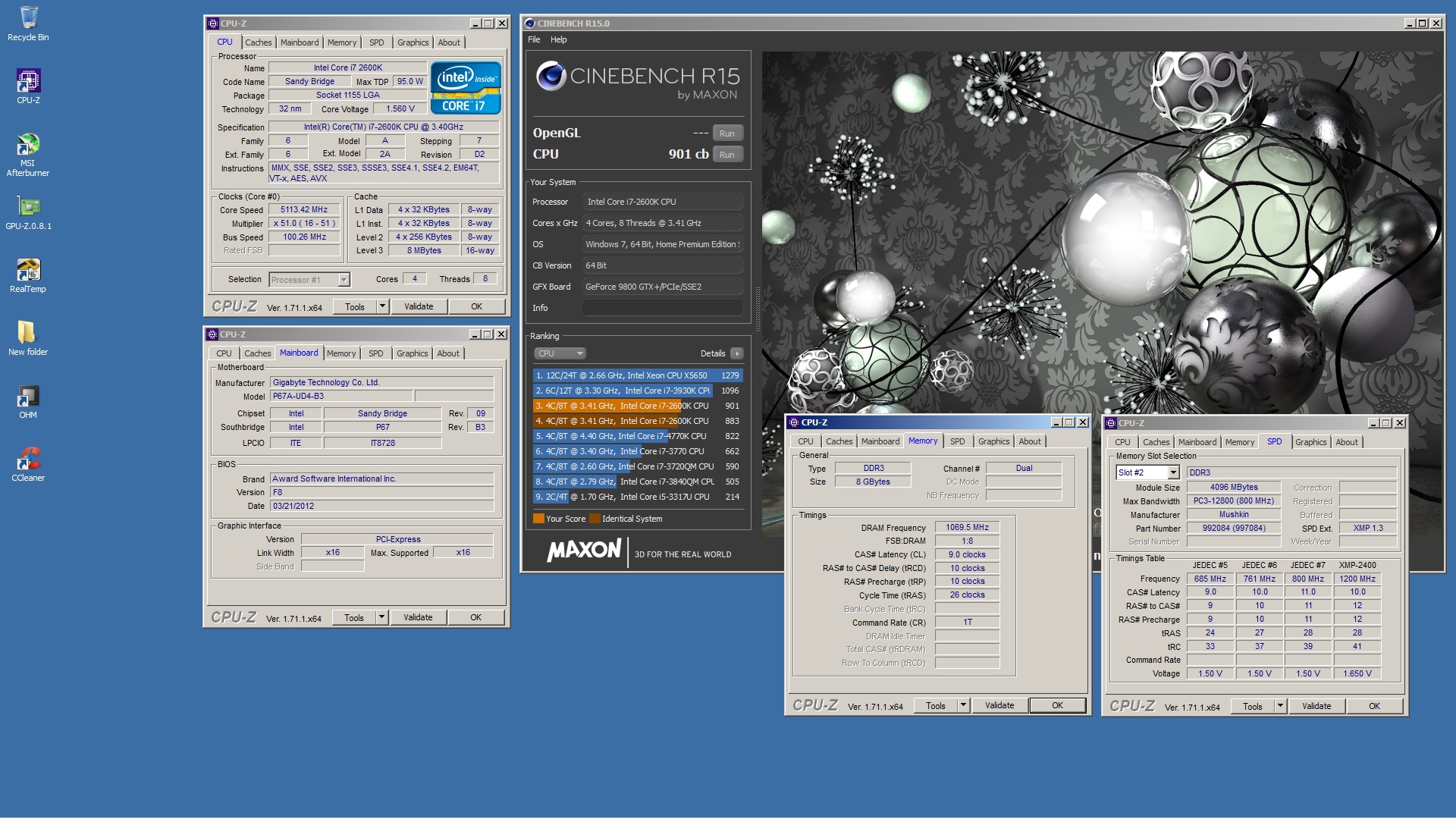Click the Part Number field 992084 (997084)

pos(1233,529)
